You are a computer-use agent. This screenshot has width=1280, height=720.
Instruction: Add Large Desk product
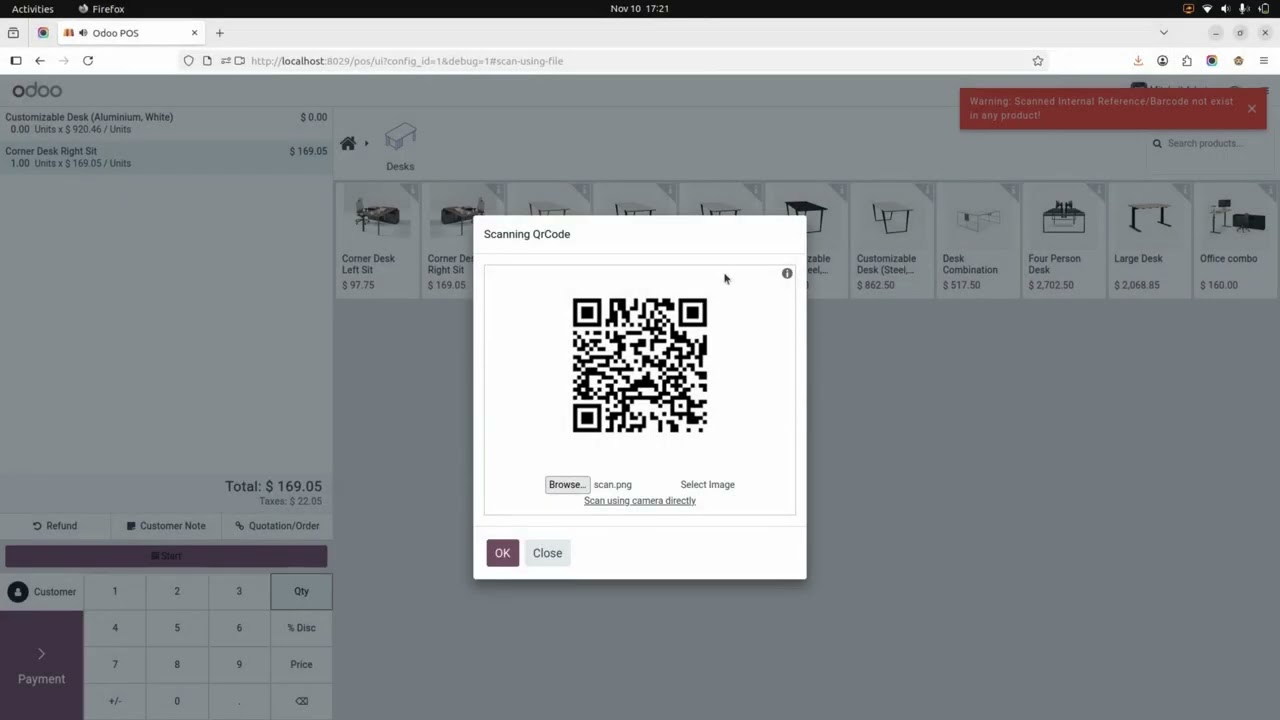tap(1148, 240)
